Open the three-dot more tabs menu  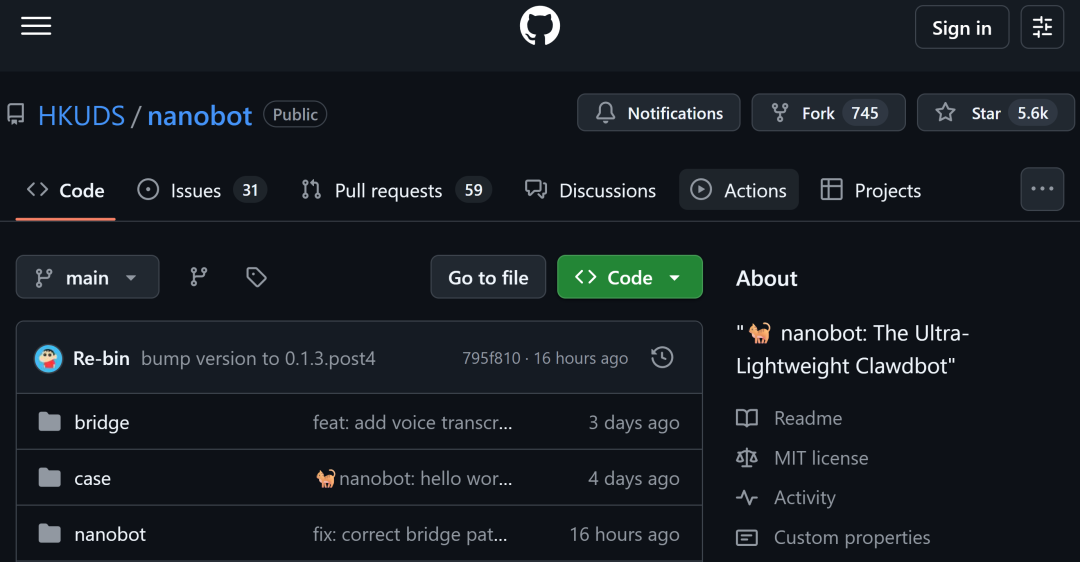1042,189
